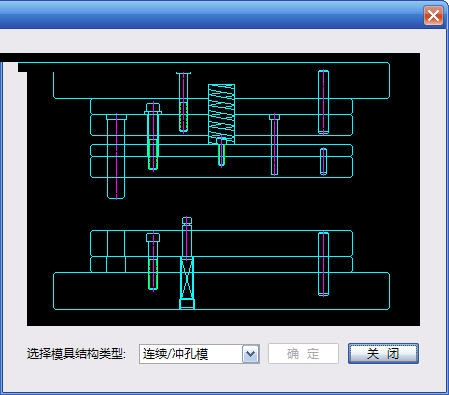
Task: Select the short dowel pin in the stripper plate
Action: click(x=323, y=161)
